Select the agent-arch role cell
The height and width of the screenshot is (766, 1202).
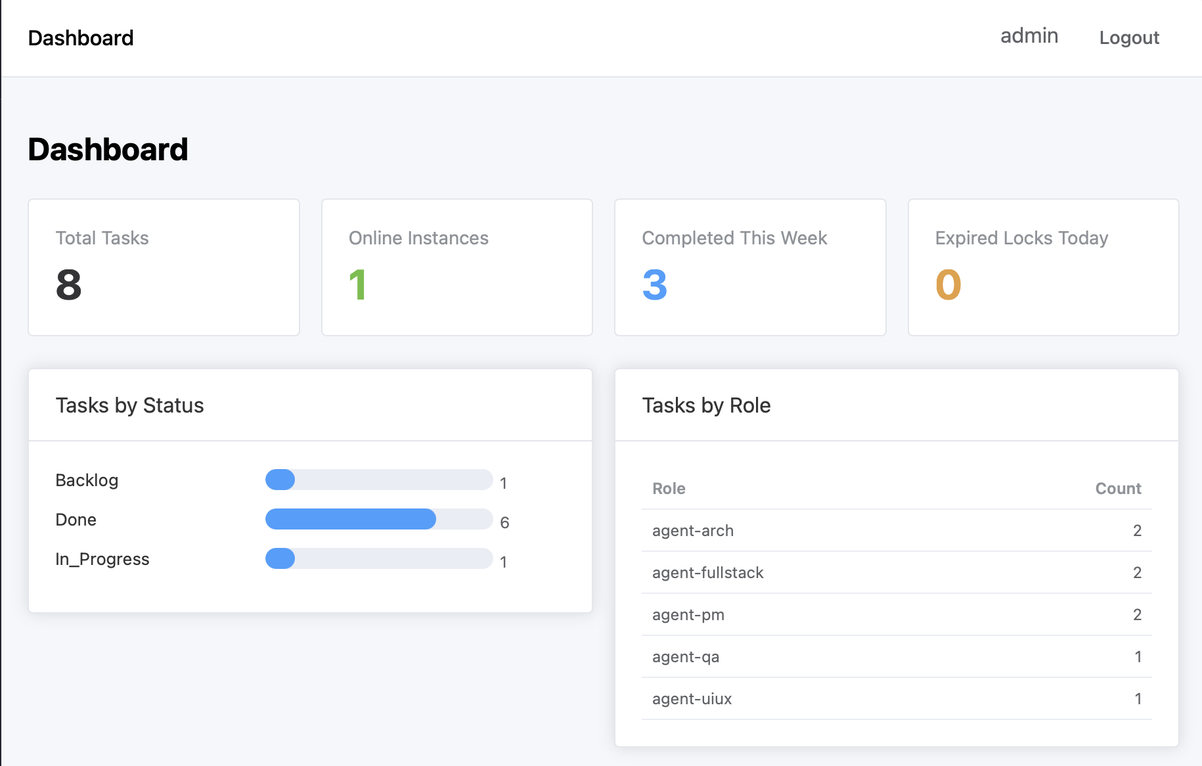tap(693, 531)
